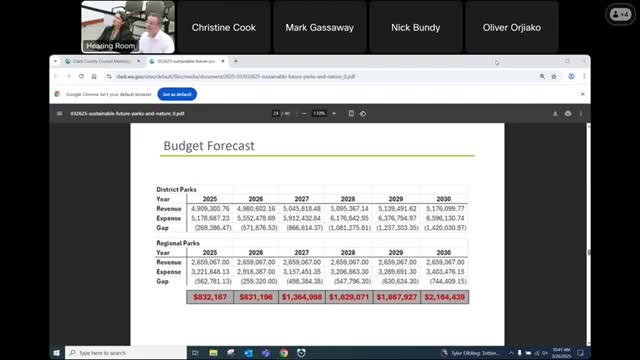Open Chrome three-dot browser menu
Image resolution: width=640 pixels, height=360 pixels.
point(584,76)
